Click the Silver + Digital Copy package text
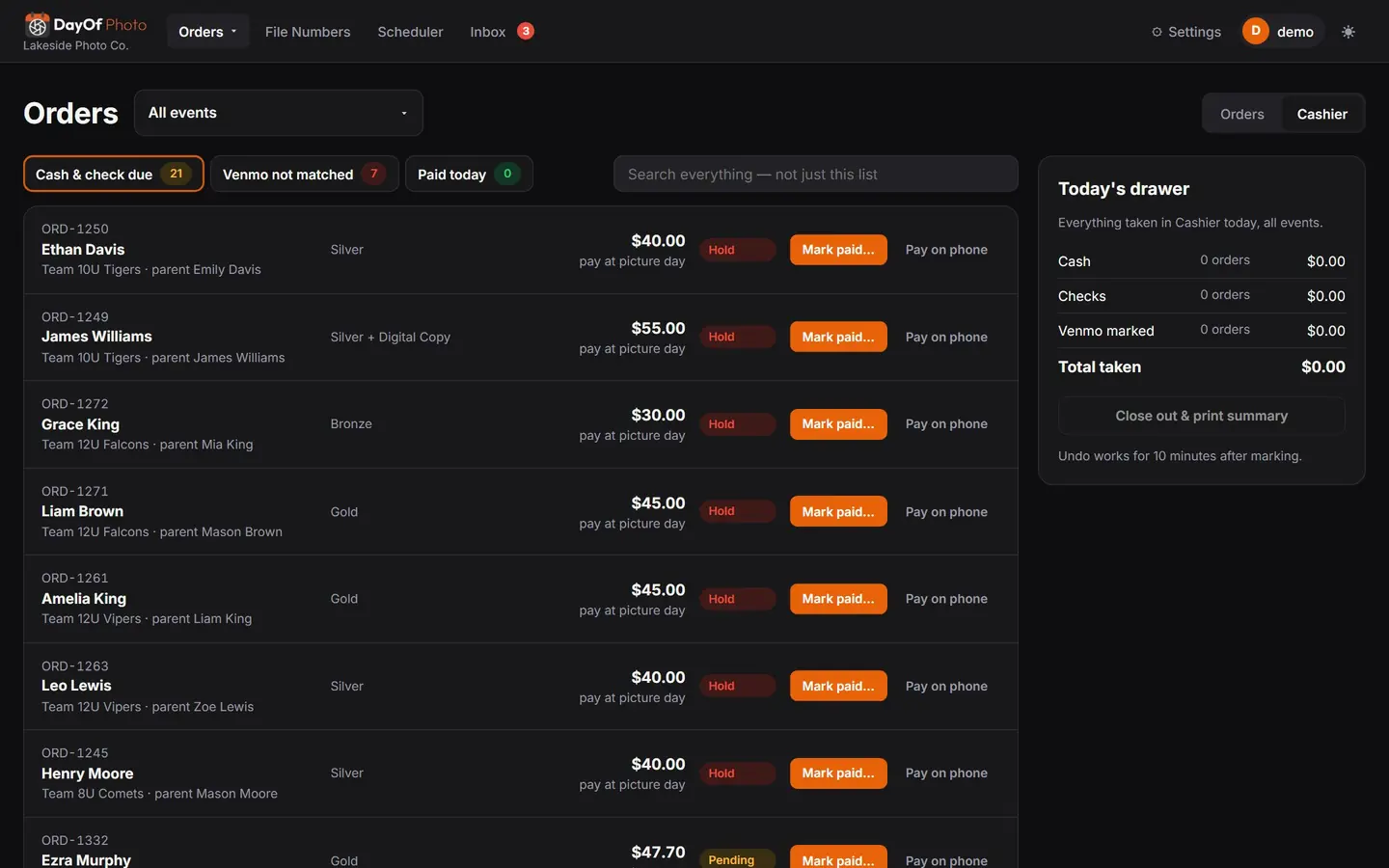The width and height of the screenshot is (1389, 868). tap(390, 337)
